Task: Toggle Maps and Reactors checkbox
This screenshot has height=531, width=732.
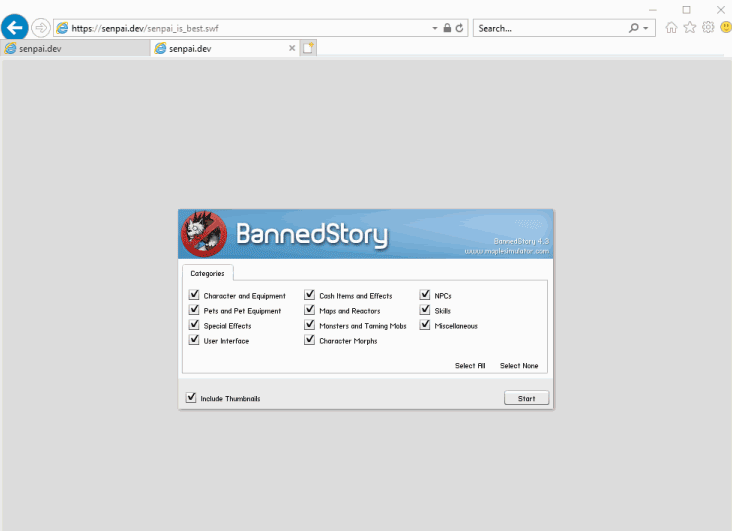Action: [x=310, y=310]
